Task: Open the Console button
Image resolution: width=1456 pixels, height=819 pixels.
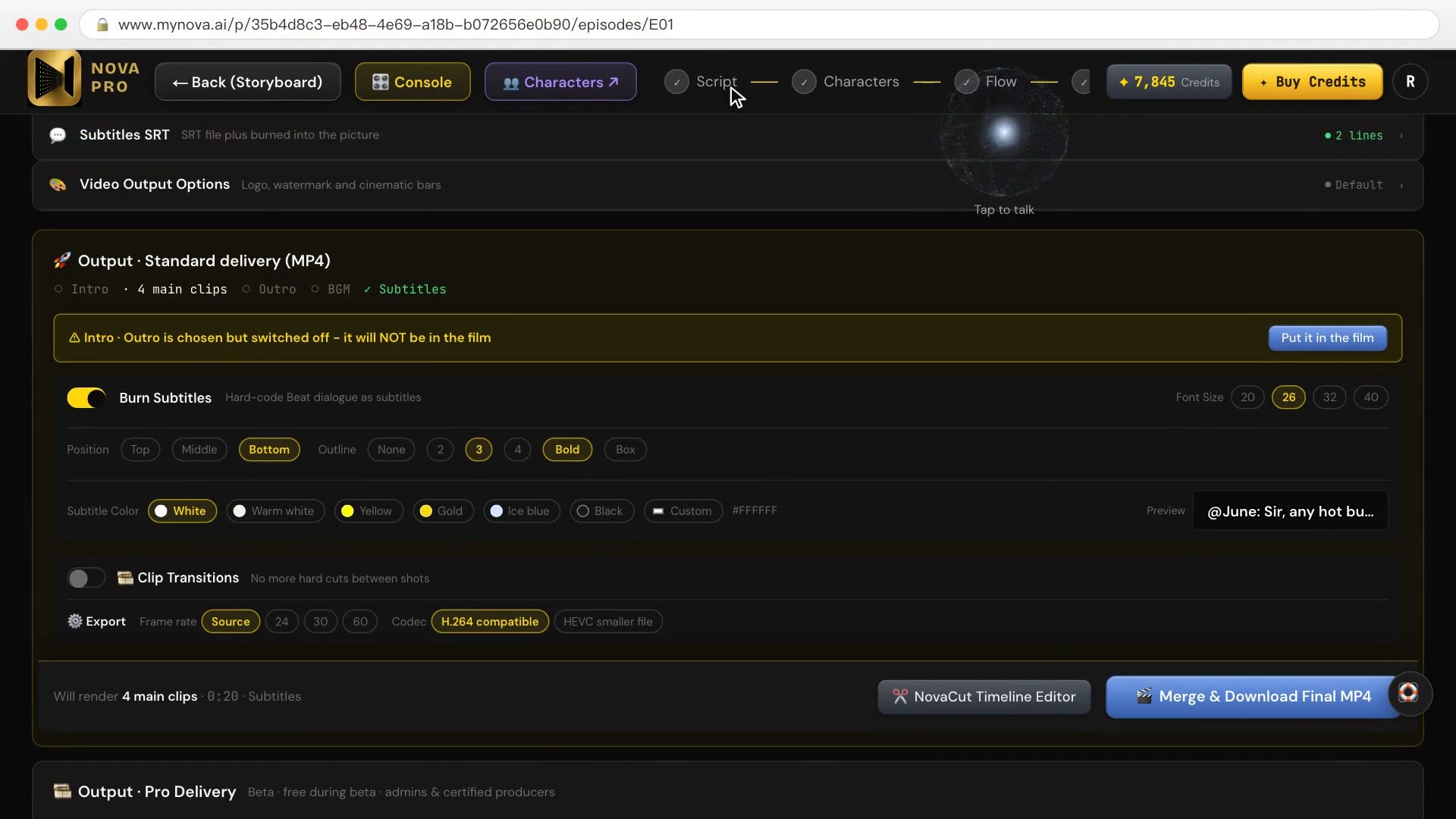Action: [413, 82]
